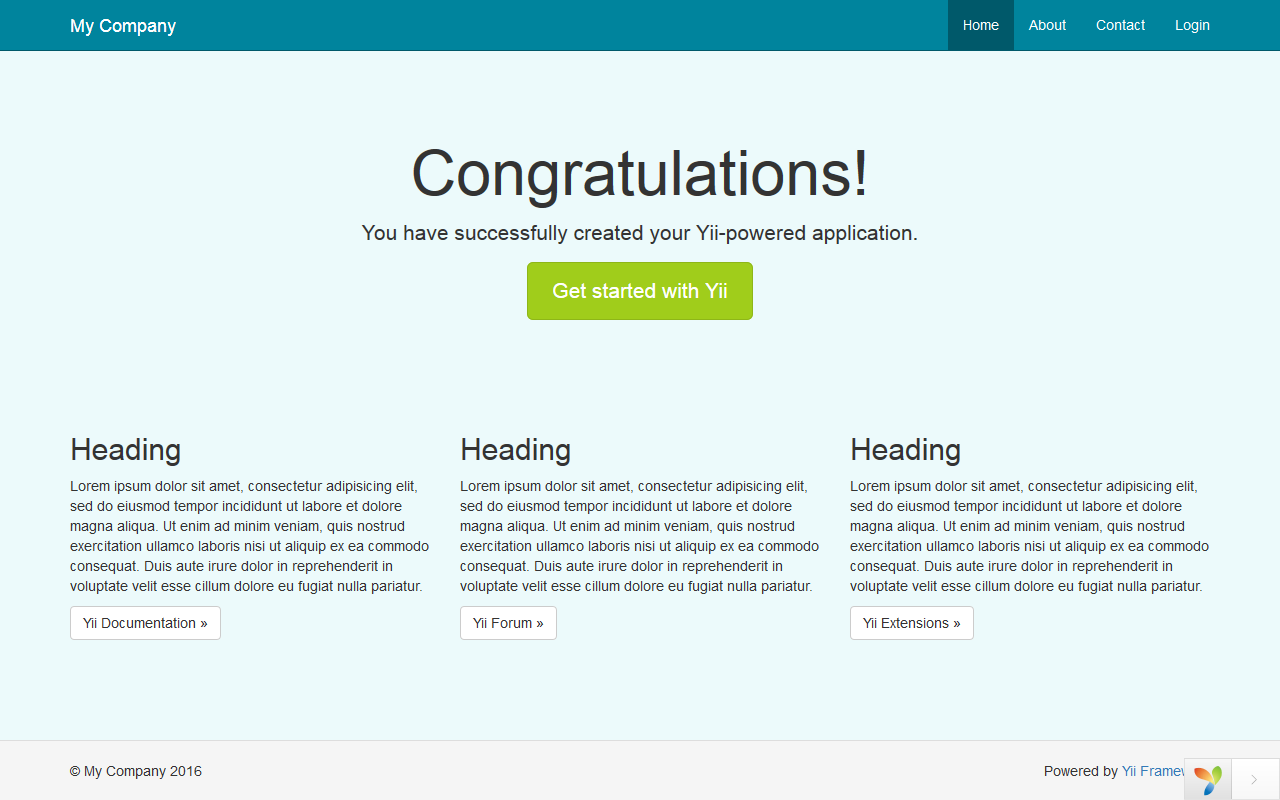Click the Lorem ipsum paragraph above Yii Documentation
The image size is (1280, 800).
coord(250,536)
